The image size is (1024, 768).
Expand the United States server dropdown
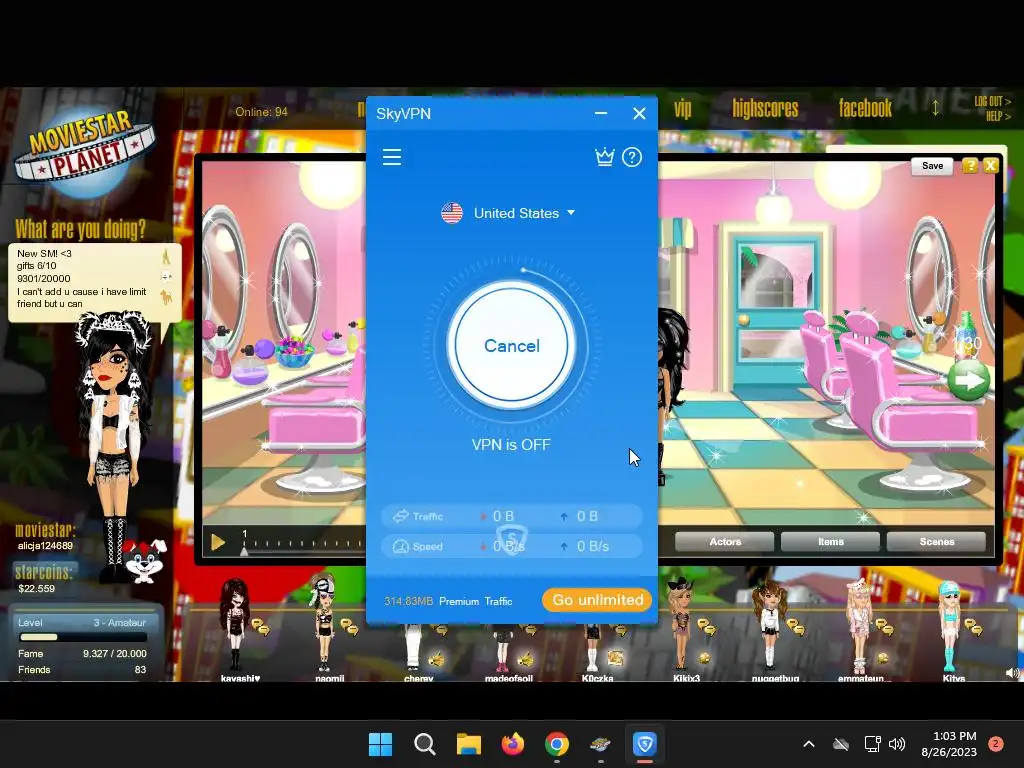tap(571, 213)
